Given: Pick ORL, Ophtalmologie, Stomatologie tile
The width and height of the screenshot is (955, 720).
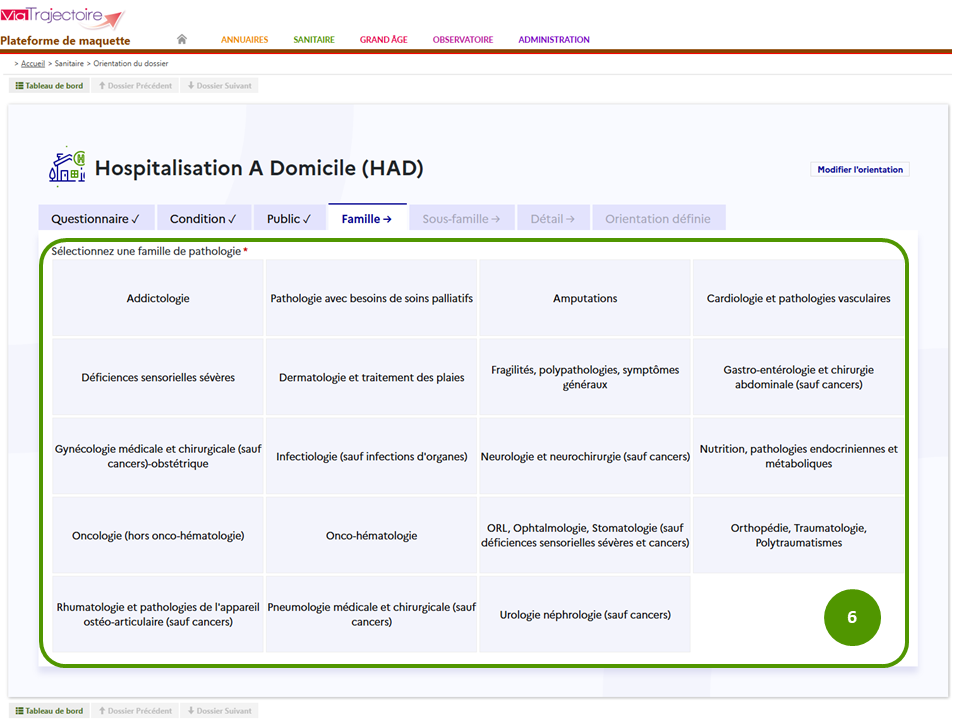Looking at the screenshot, I should (x=585, y=535).
